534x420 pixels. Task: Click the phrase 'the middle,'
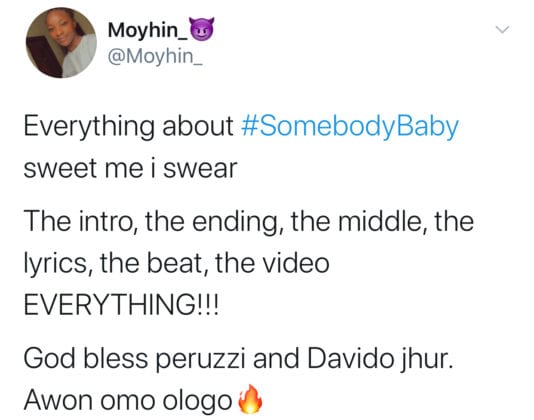pyautogui.click(x=359, y=222)
